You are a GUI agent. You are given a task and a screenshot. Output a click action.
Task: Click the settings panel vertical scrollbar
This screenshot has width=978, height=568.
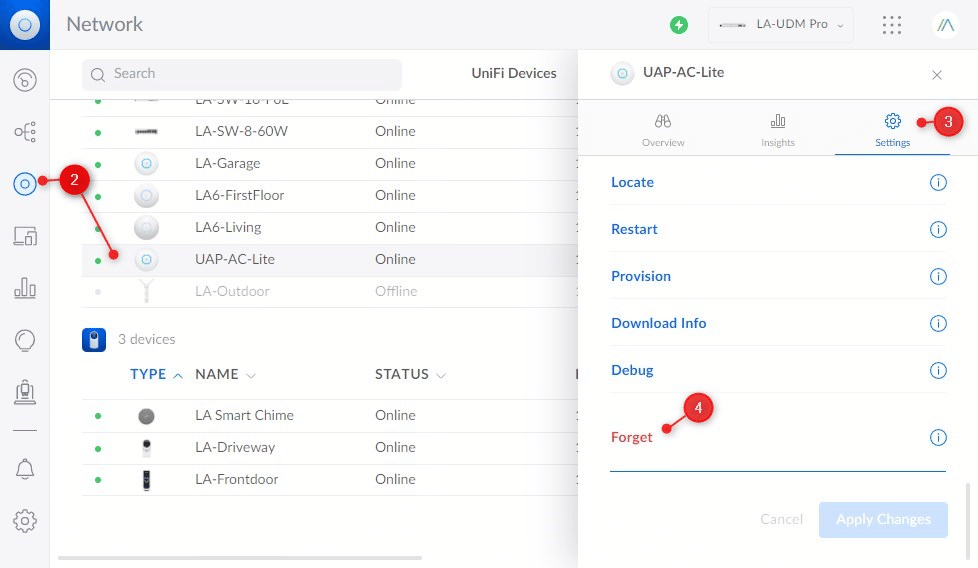(968, 521)
